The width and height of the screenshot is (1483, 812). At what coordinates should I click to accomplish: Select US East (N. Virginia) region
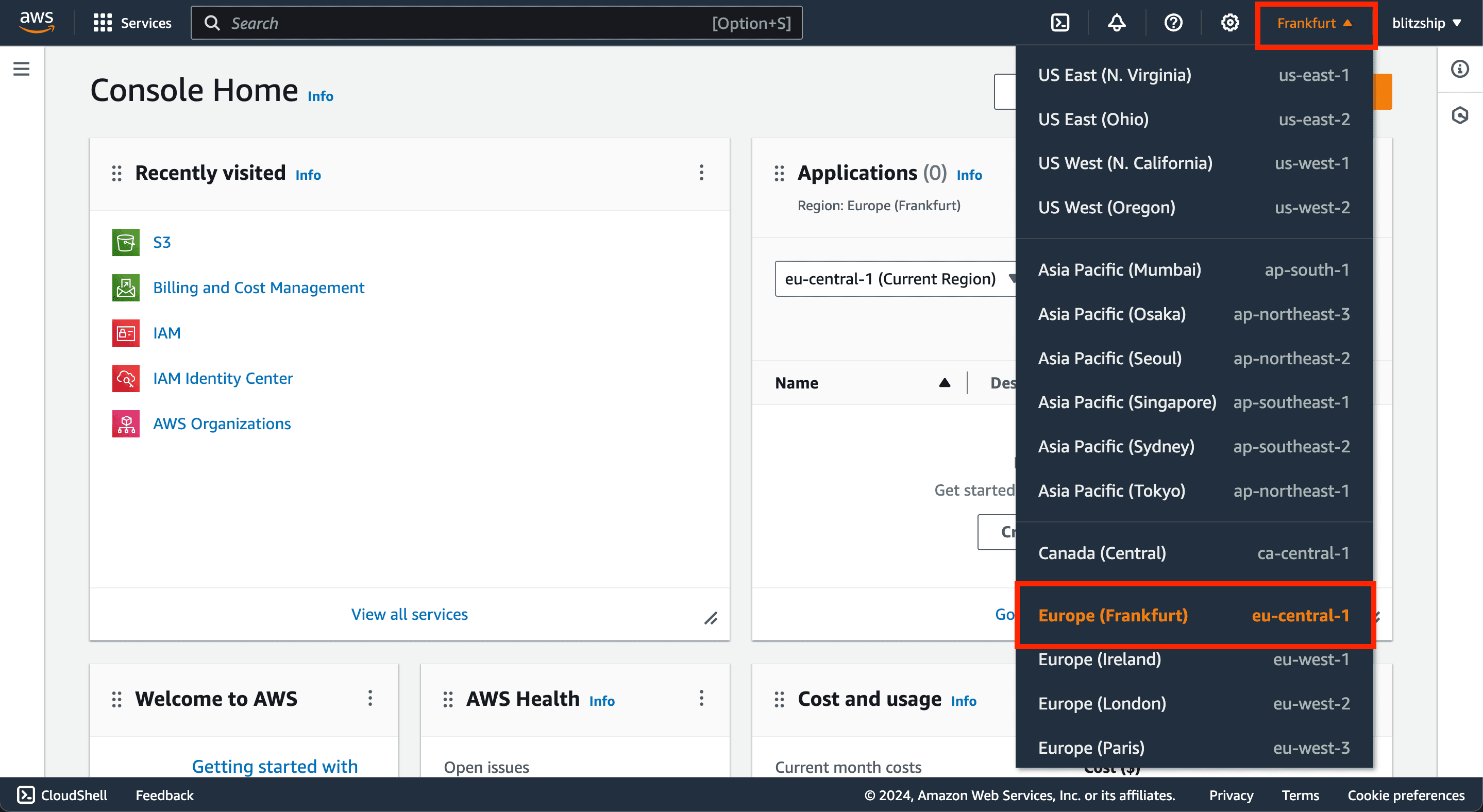[x=1194, y=75]
